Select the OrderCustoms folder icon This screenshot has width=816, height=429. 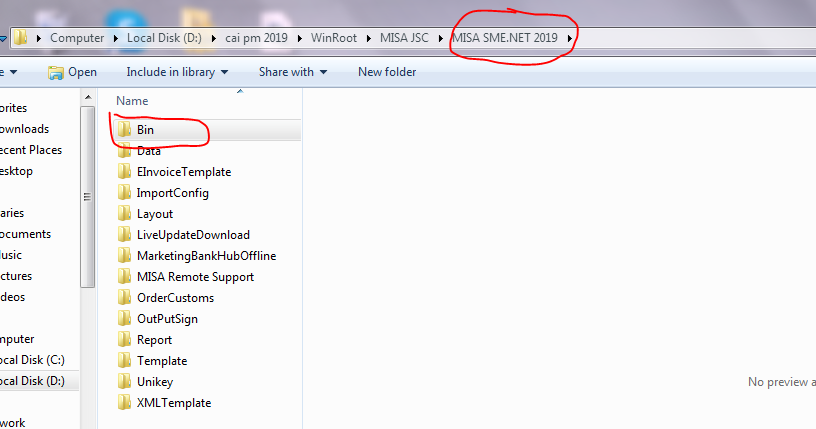click(x=124, y=297)
